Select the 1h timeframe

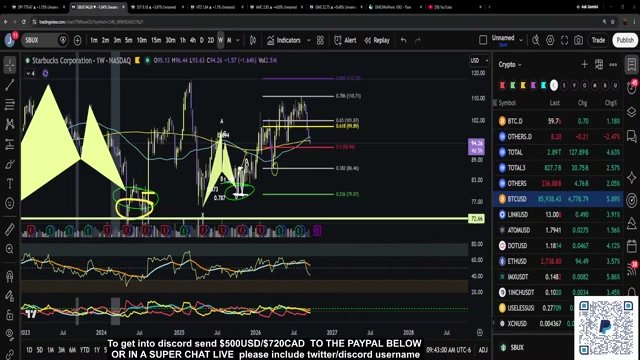coord(183,40)
